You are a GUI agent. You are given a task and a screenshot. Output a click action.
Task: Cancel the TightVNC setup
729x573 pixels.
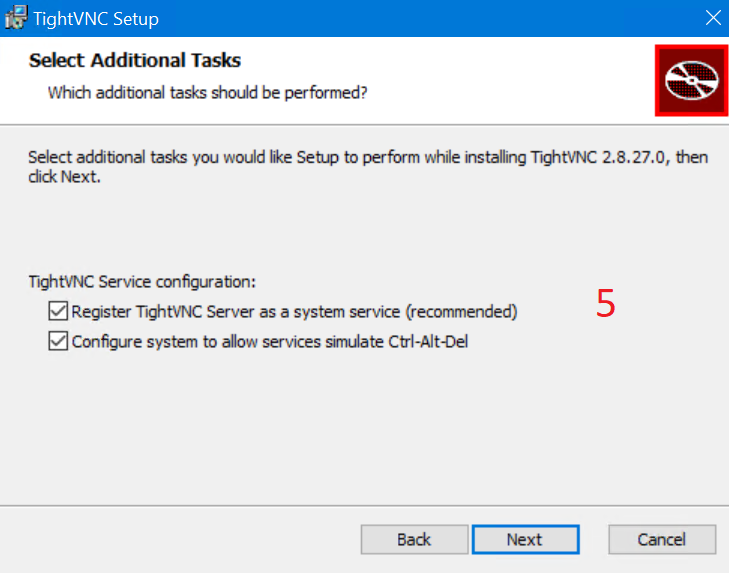[x=662, y=540]
